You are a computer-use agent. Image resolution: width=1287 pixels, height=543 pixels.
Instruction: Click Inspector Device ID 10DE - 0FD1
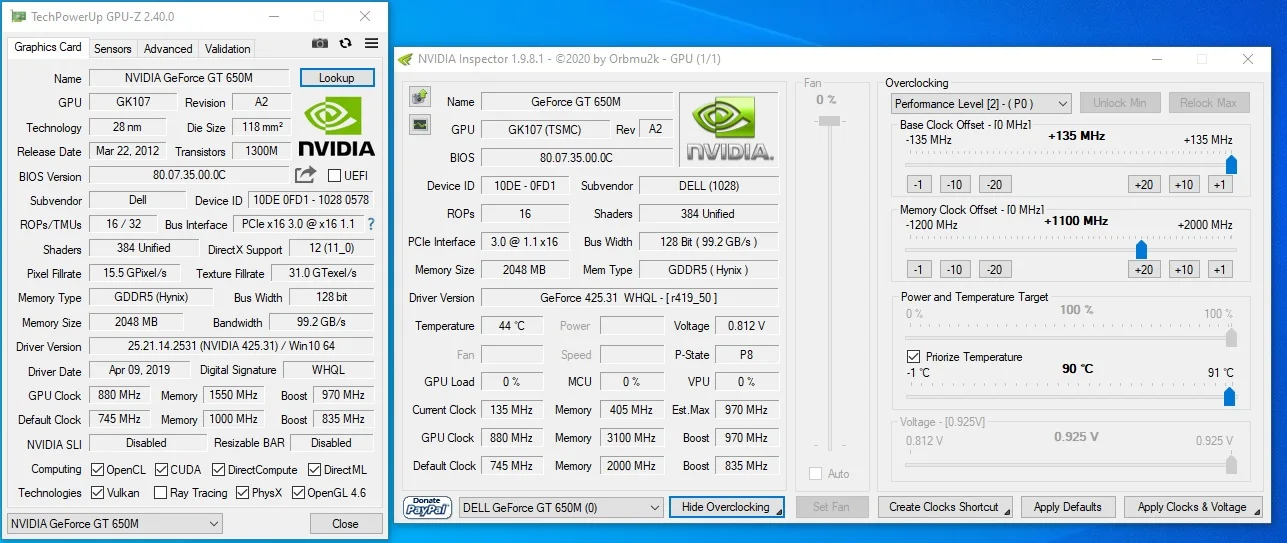click(x=525, y=186)
